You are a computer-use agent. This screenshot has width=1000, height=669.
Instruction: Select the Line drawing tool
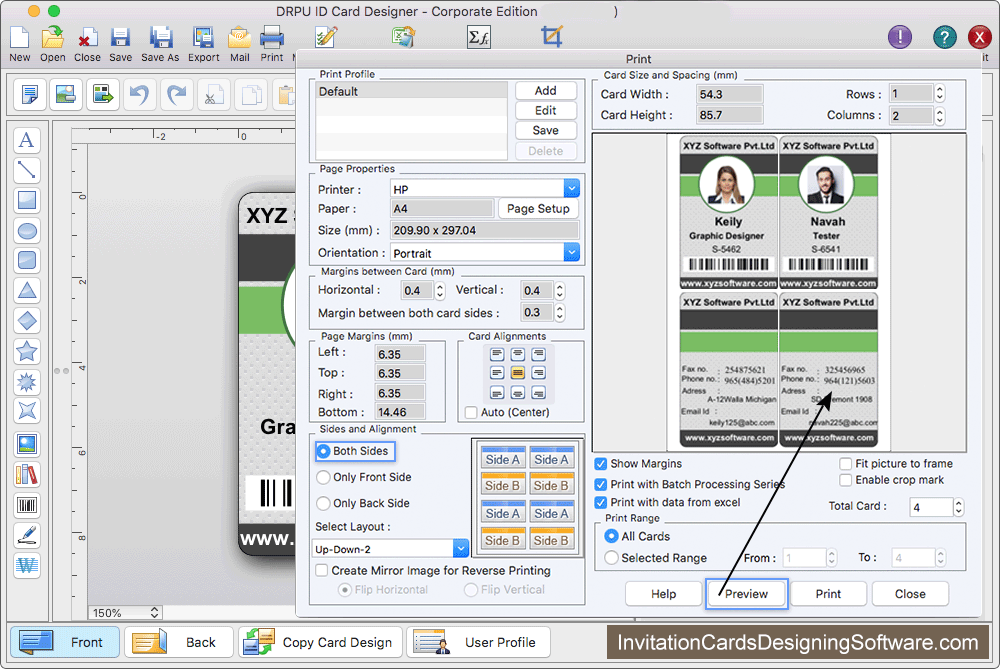27,170
